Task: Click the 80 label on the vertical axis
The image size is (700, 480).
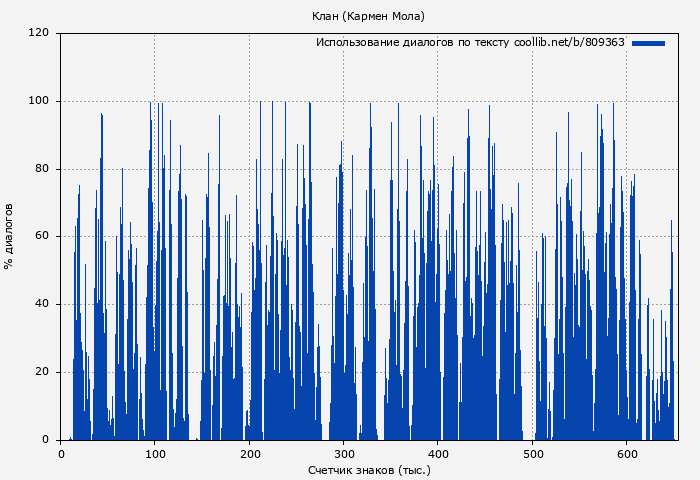Action: (42, 169)
